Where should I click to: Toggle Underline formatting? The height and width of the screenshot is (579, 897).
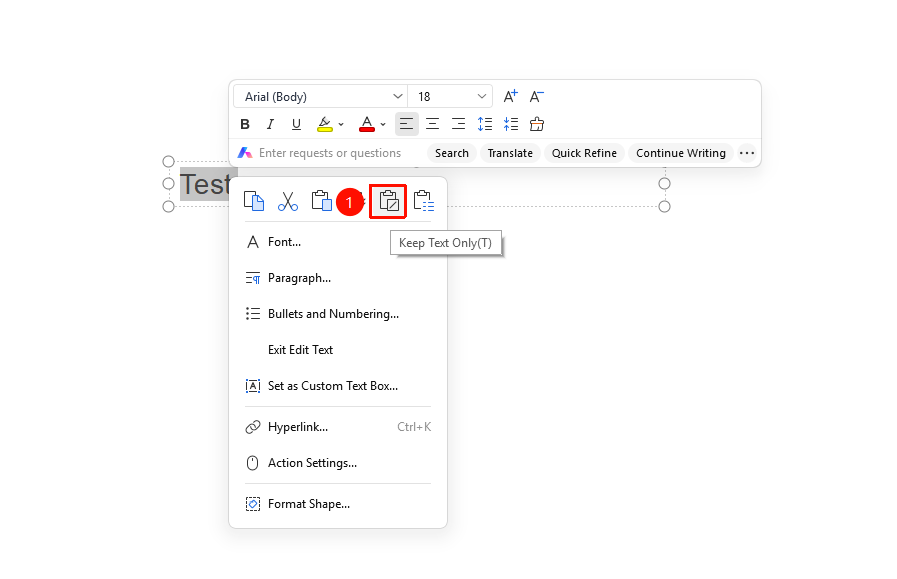click(x=296, y=124)
